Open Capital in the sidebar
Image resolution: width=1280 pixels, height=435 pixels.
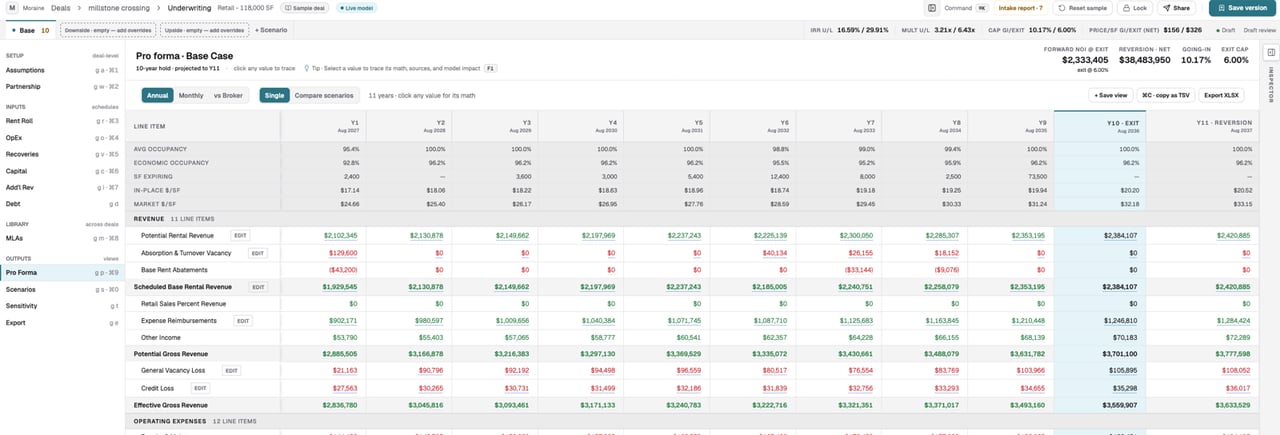coord(63,171)
